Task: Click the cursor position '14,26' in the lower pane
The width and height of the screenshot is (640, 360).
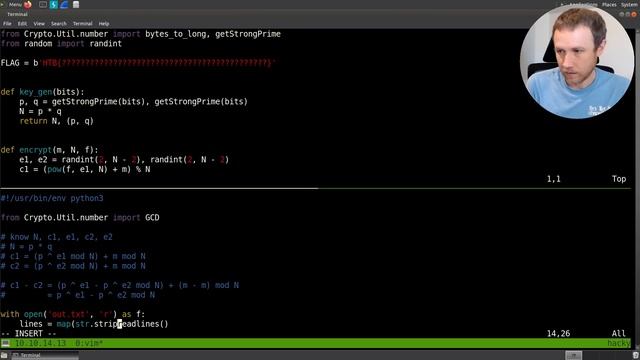Action: [558, 333]
